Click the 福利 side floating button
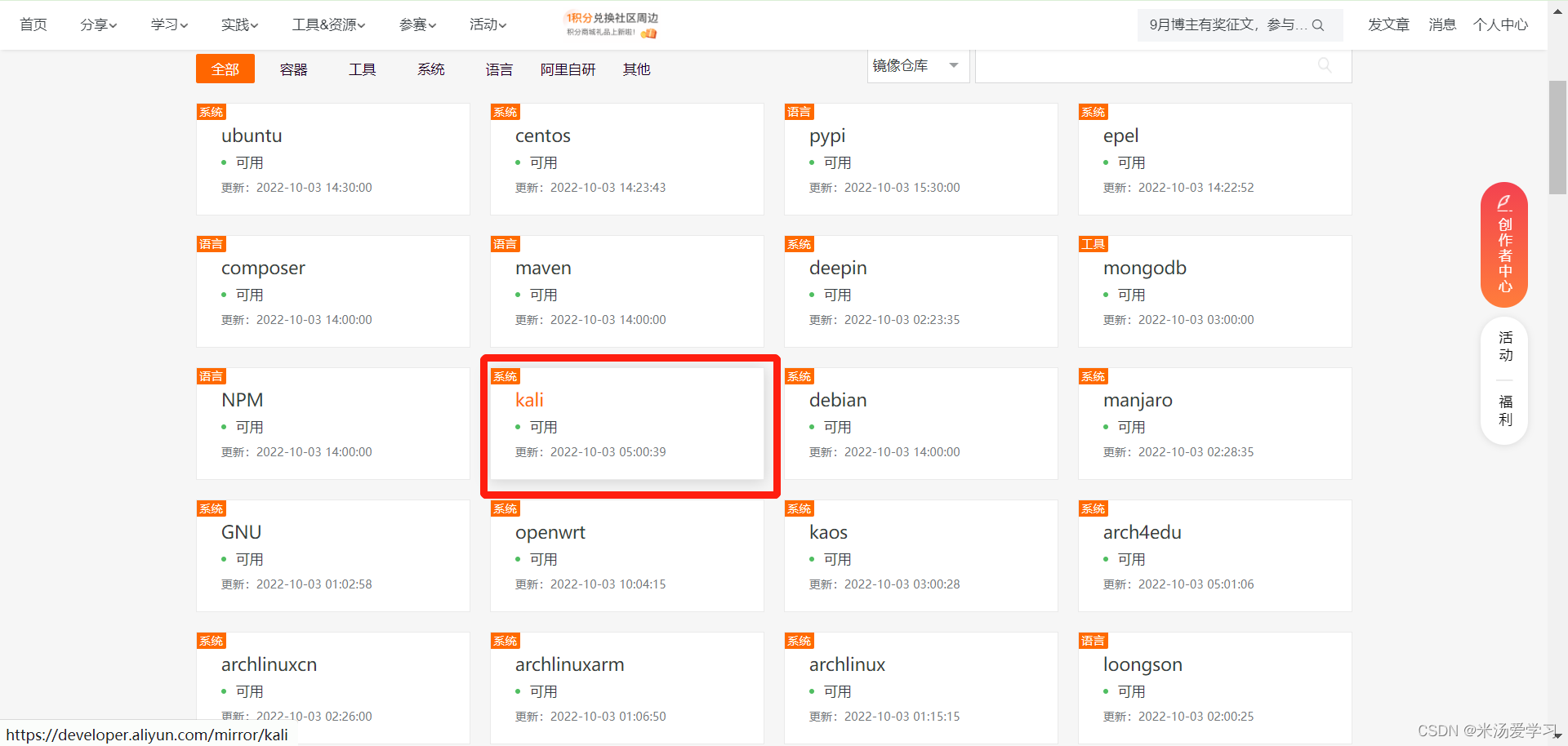The width and height of the screenshot is (1568, 746). pos(1505,411)
